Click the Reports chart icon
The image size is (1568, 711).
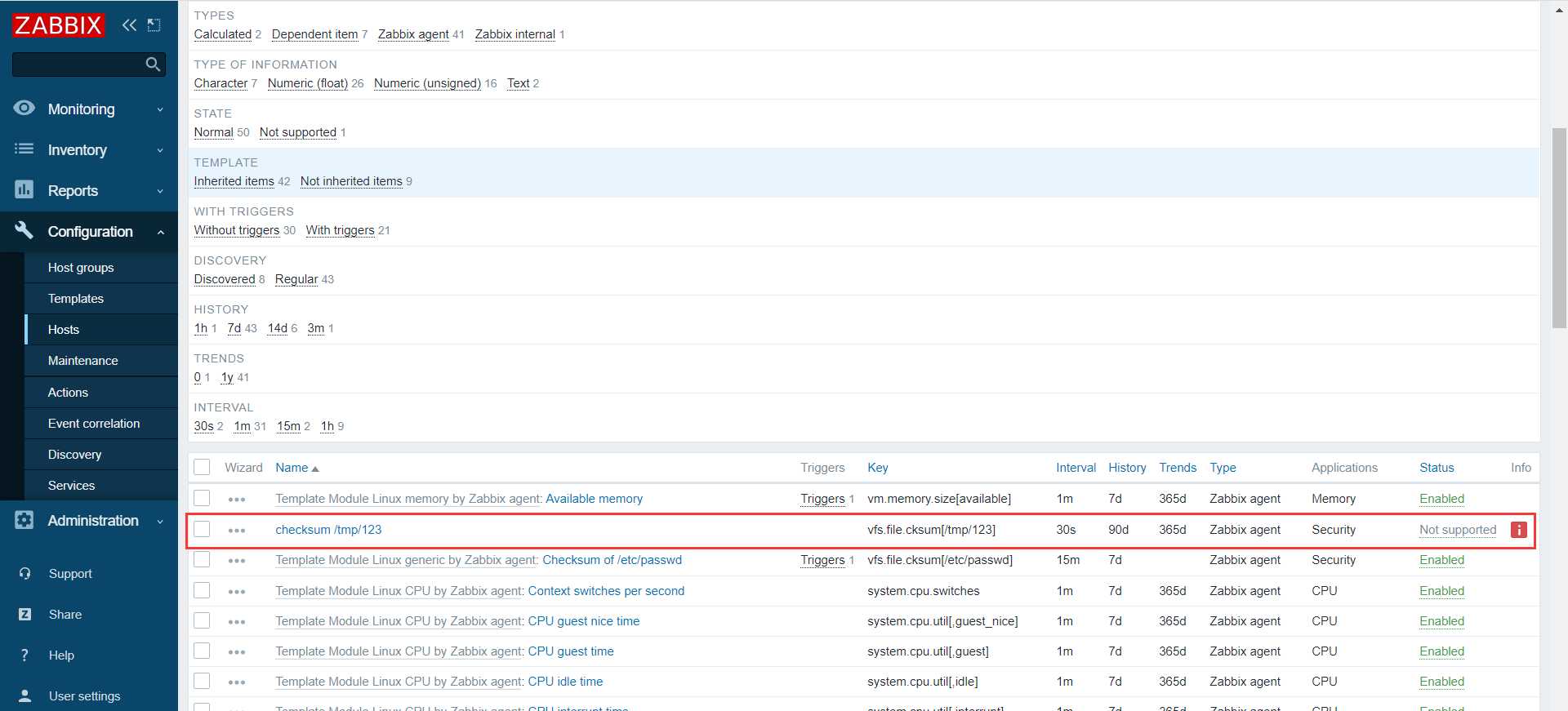tap(24, 189)
